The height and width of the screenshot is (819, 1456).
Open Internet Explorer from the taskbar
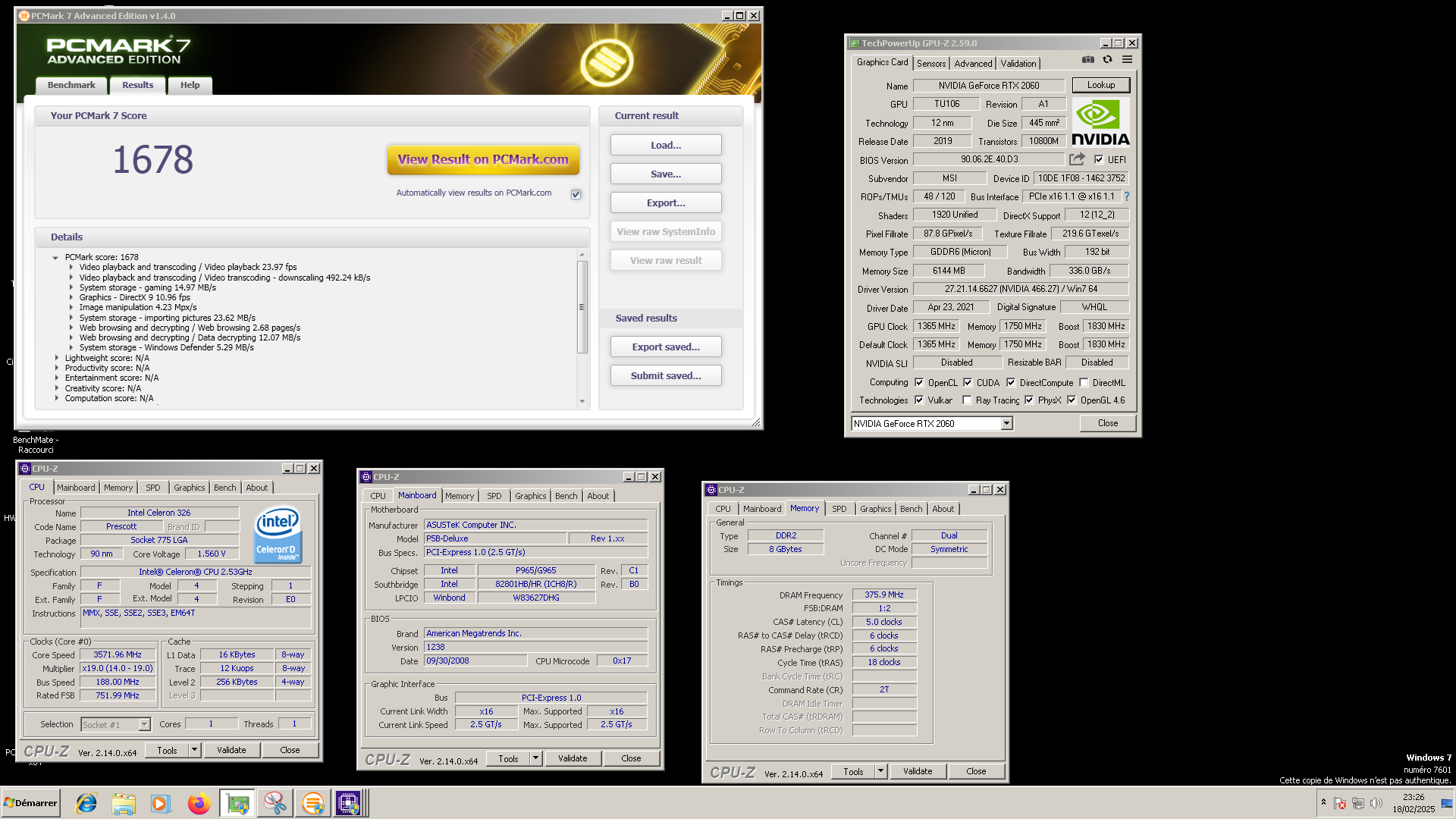(86, 803)
